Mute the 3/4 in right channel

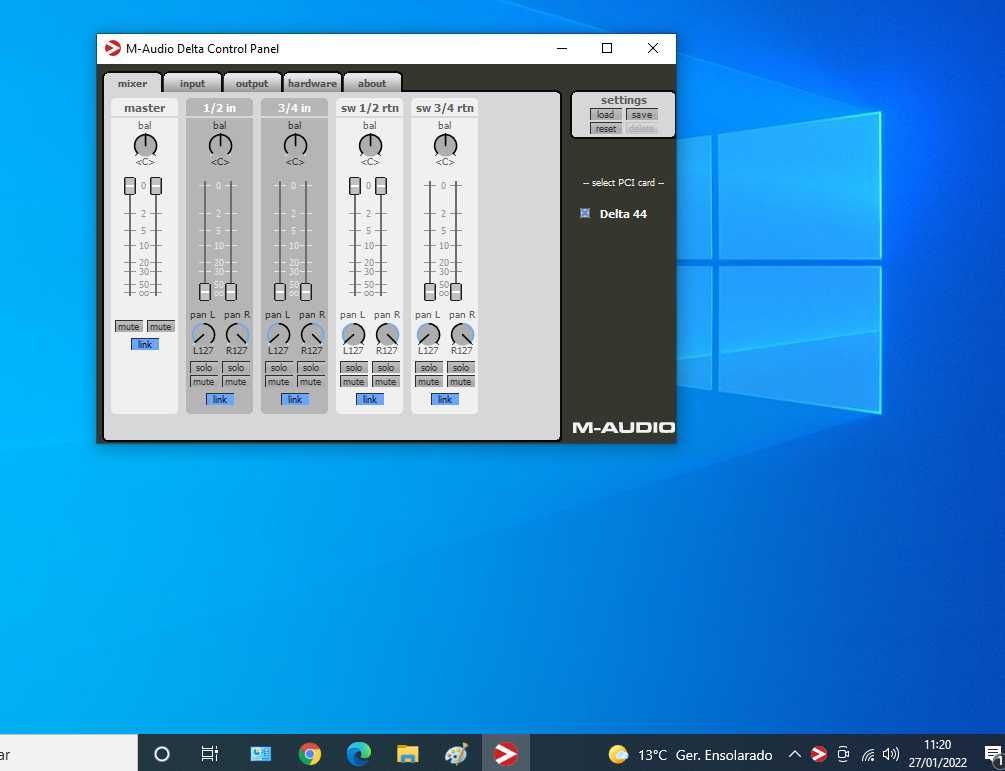tap(311, 382)
